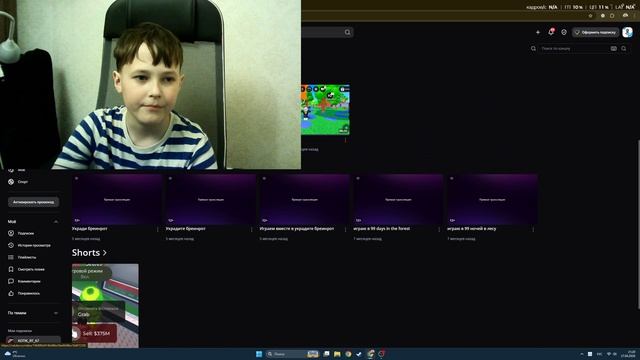Open the colorful game video thumbnail
640x360 pixels.
(325, 110)
